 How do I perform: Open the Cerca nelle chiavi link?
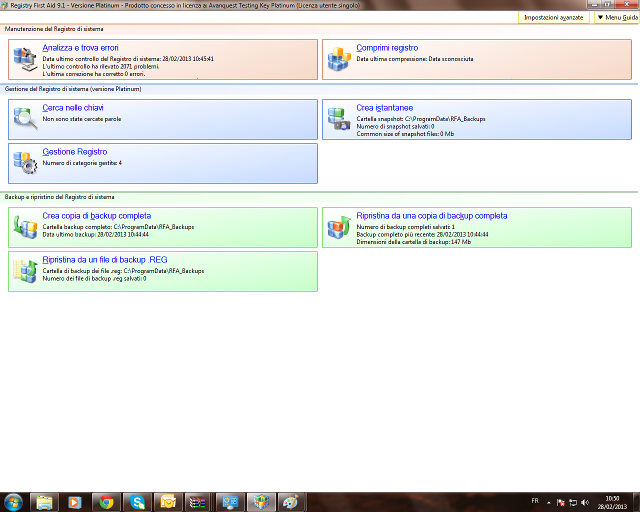click(x=73, y=108)
